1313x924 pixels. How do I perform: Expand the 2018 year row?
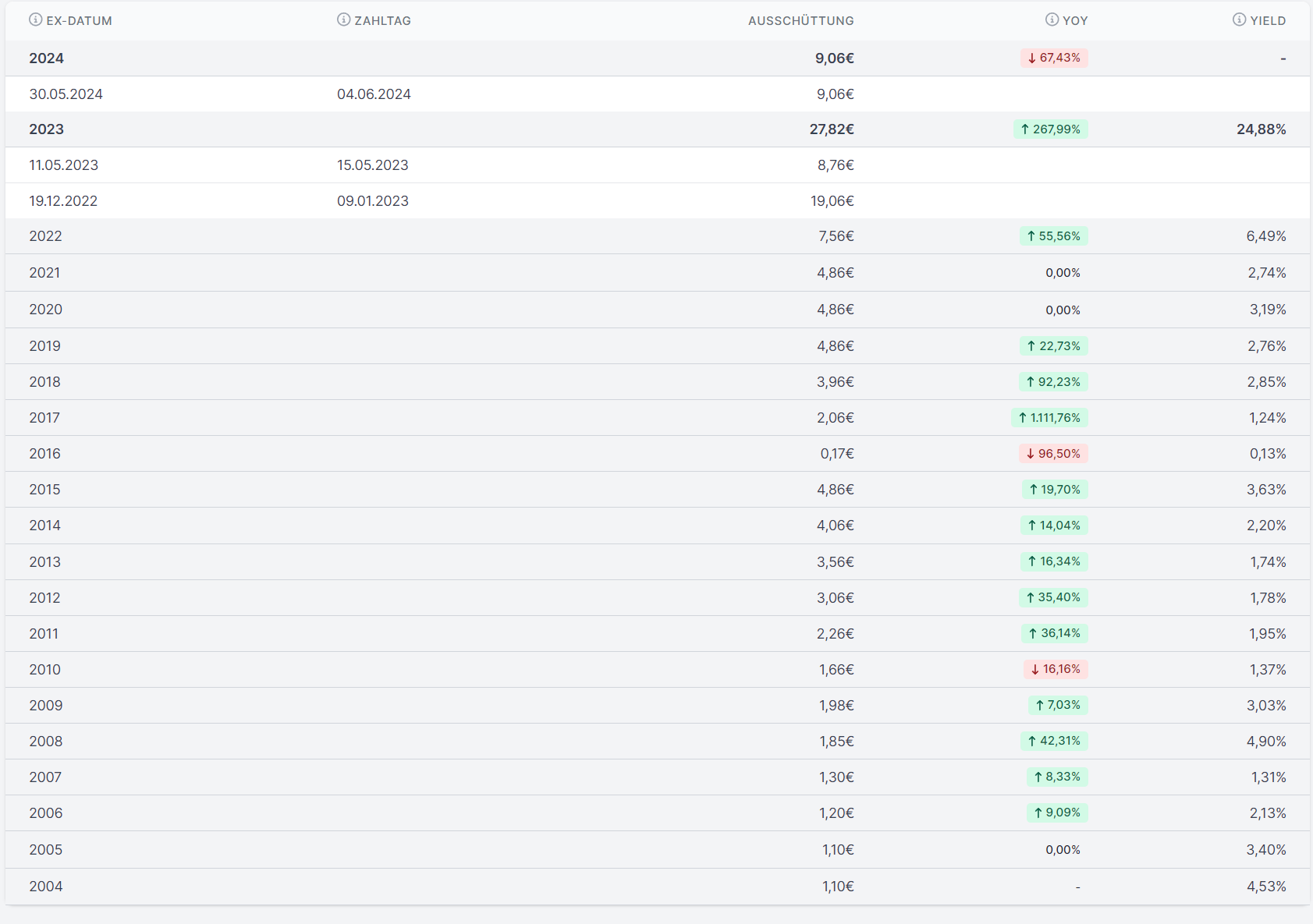tap(657, 382)
